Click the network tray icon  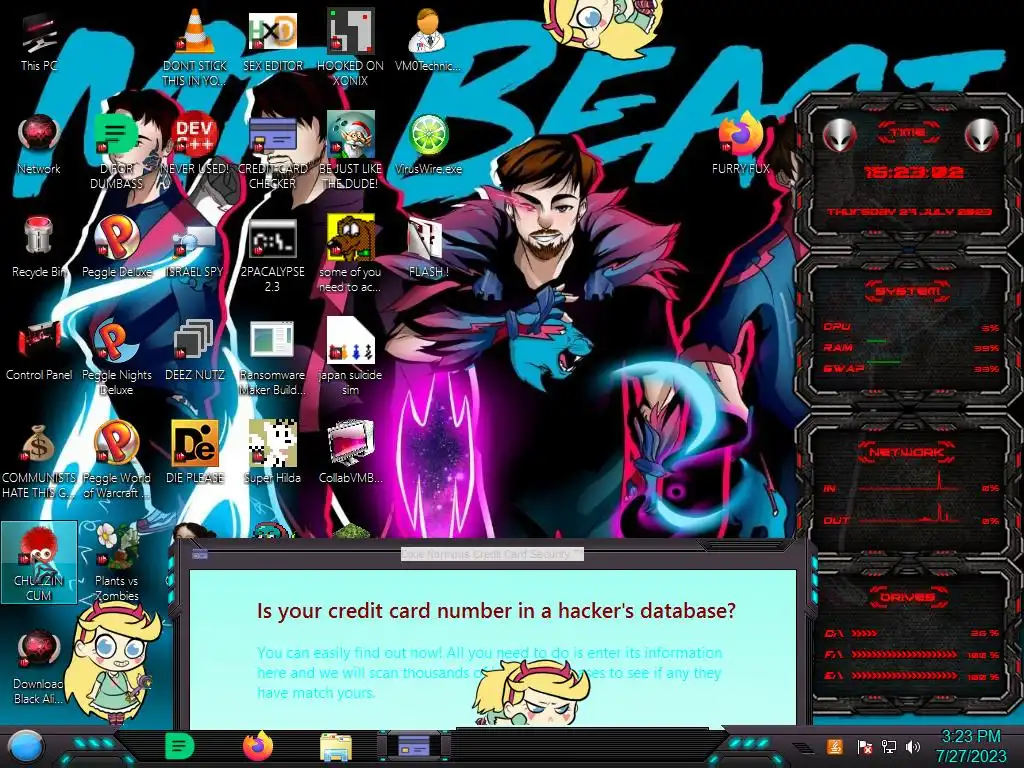pos(888,746)
